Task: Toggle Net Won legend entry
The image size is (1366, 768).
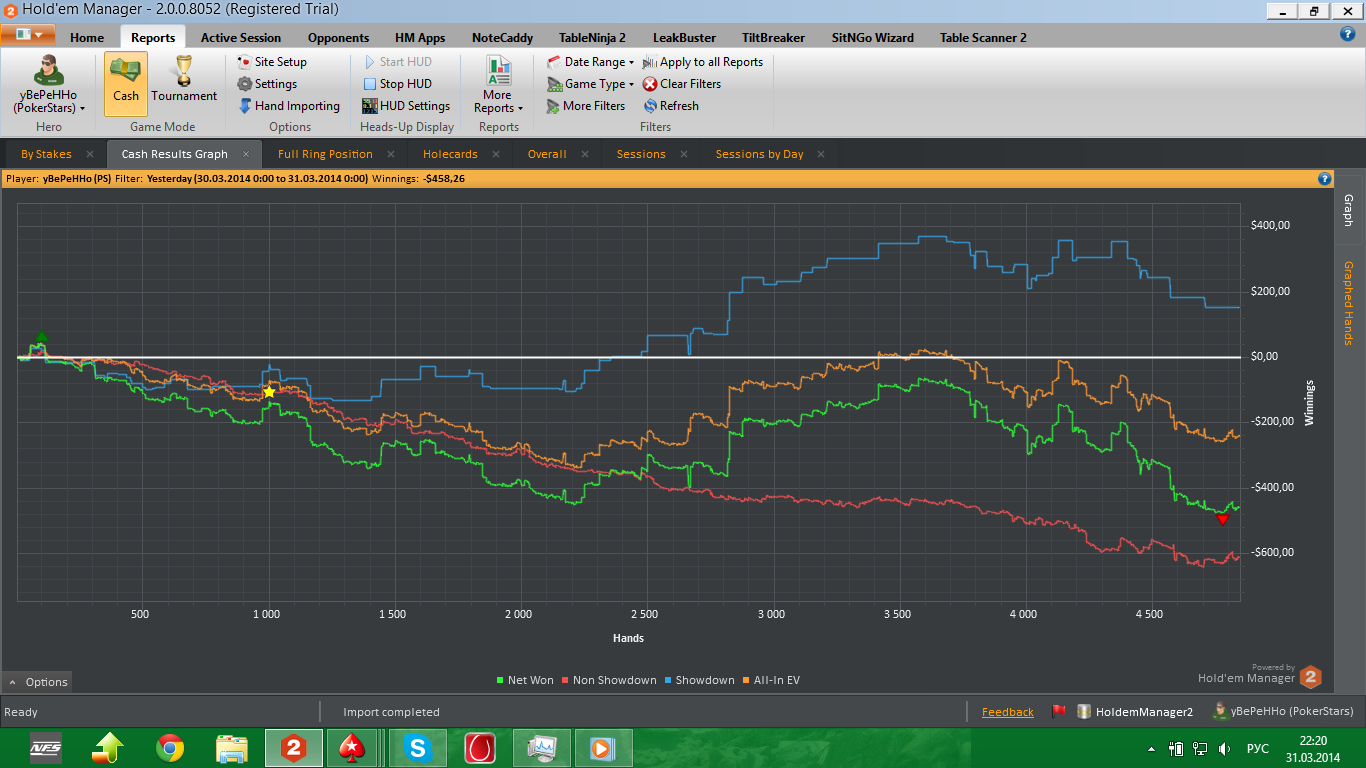Action: [525, 680]
